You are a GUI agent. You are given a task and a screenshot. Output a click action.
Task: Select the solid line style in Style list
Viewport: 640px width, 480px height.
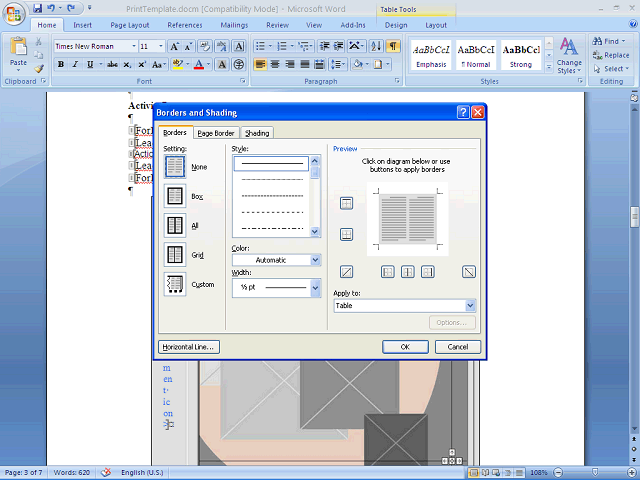coord(272,163)
